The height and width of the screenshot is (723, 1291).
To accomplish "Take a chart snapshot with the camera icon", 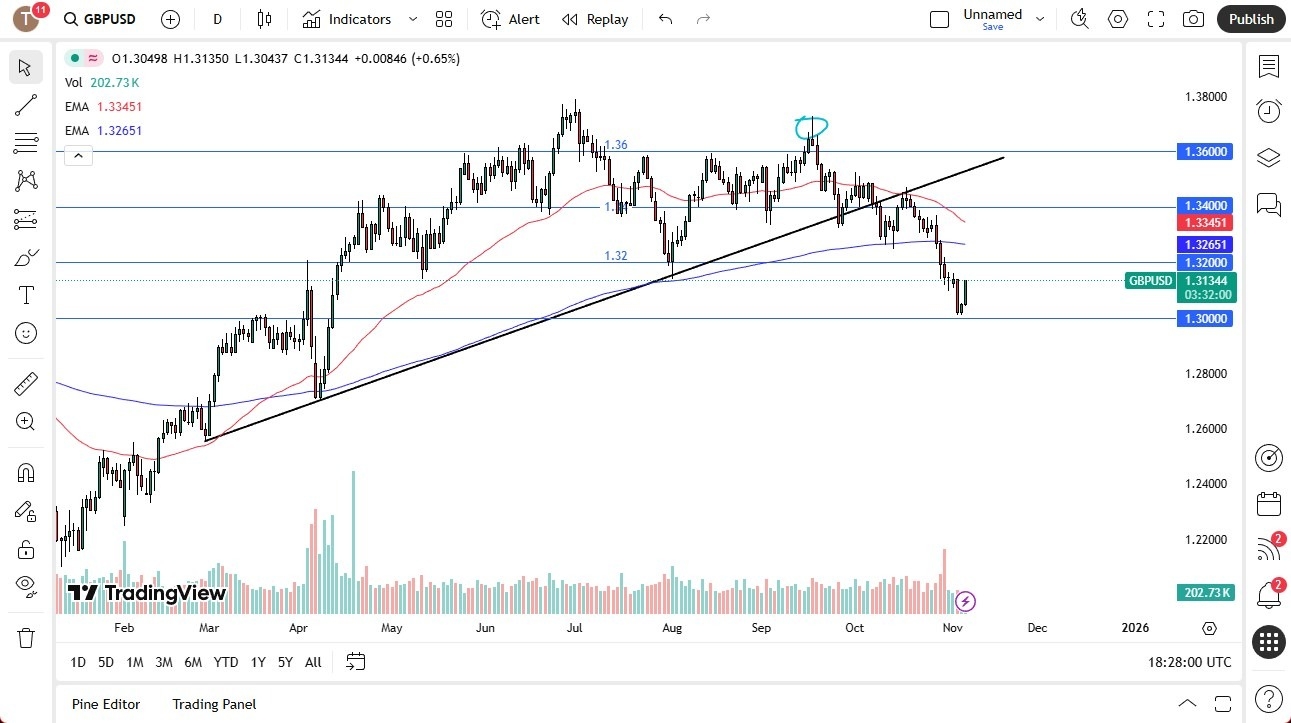I will click(x=1193, y=19).
